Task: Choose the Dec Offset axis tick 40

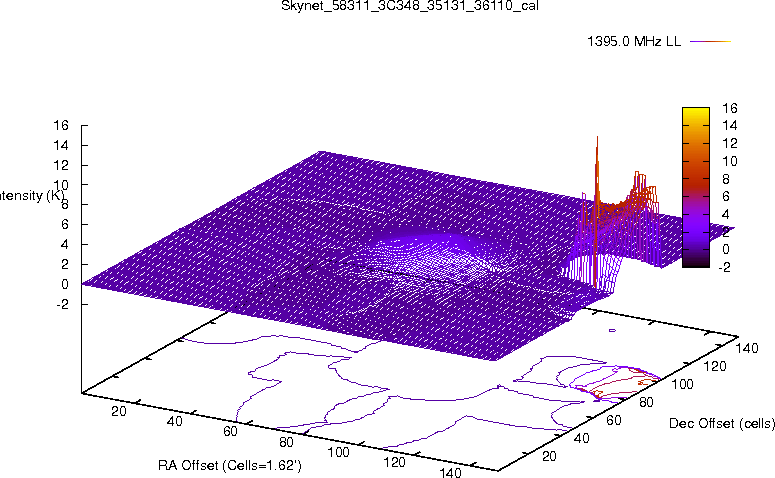Action: click(582, 438)
